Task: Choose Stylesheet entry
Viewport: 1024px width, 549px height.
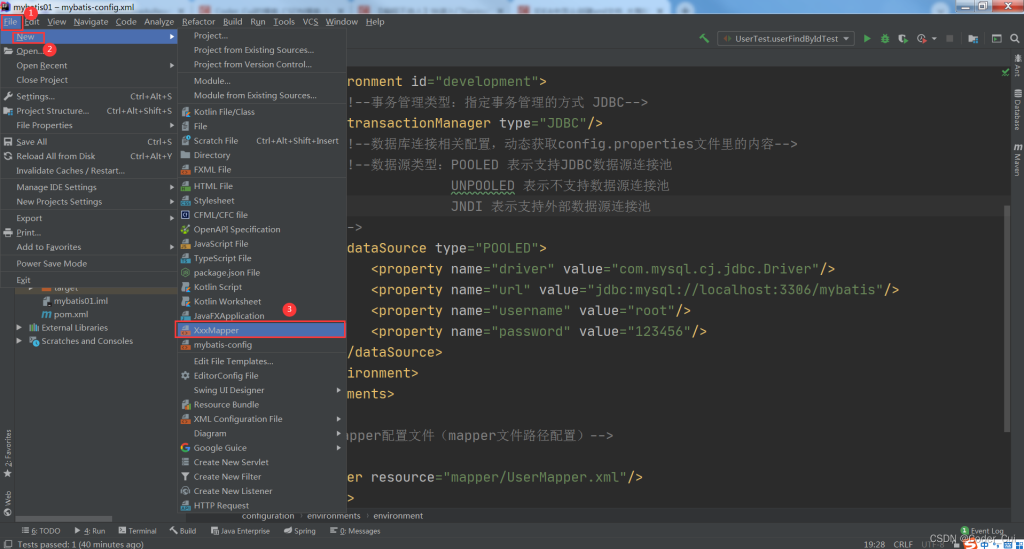Action: (x=261, y=200)
